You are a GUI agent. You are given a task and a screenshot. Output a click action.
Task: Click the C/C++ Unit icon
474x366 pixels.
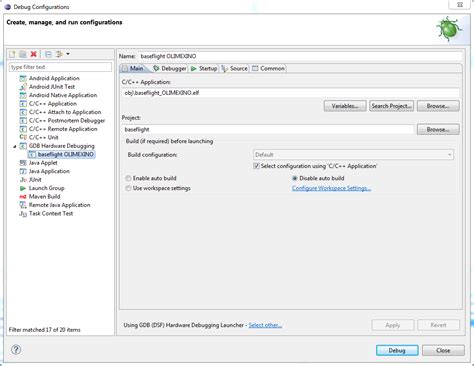[23, 137]
